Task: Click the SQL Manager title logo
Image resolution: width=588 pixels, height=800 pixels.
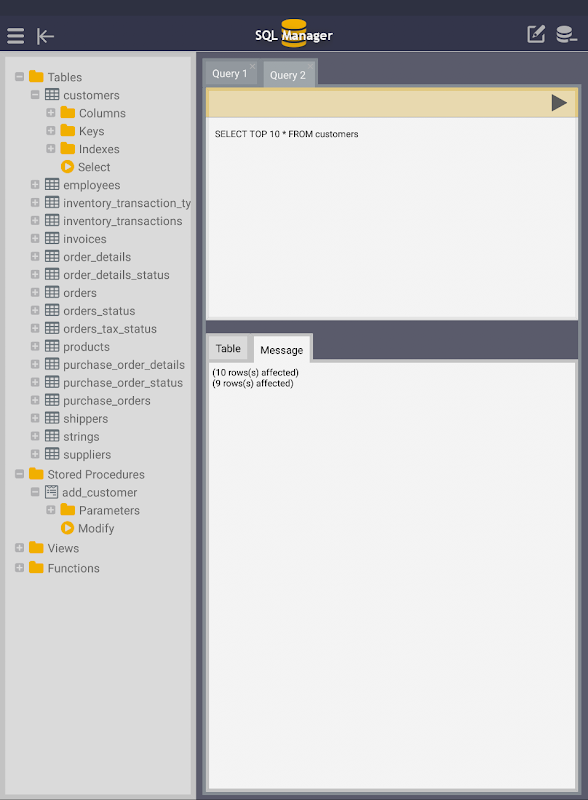Action: (x=293, y=35)
